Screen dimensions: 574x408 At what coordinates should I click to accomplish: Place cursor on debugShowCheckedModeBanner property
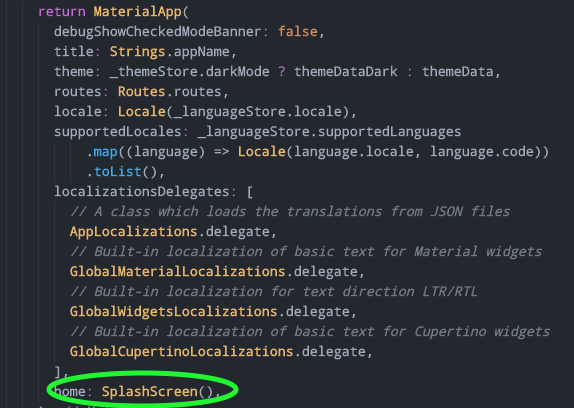(x=158, y=32)
